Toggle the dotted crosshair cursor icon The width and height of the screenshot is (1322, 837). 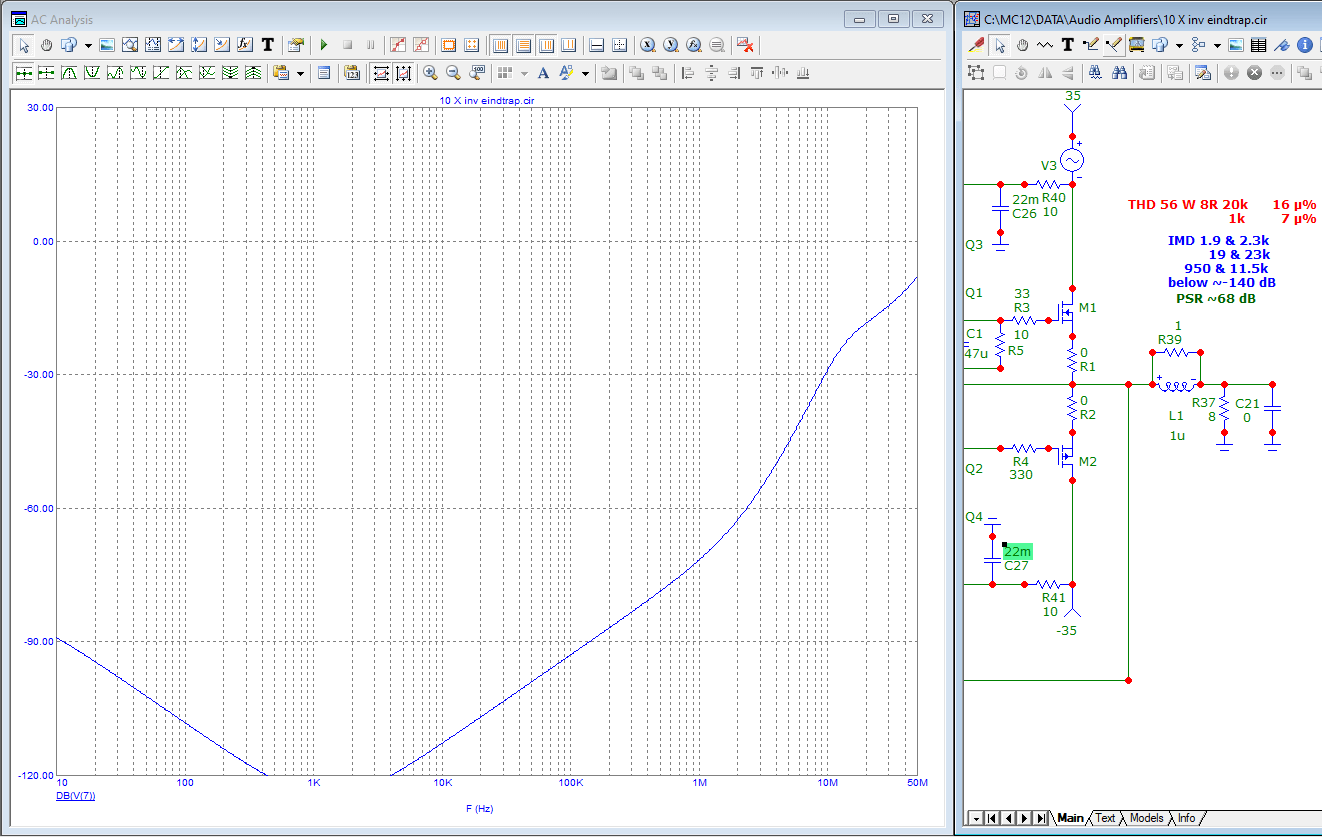[620, 45]
